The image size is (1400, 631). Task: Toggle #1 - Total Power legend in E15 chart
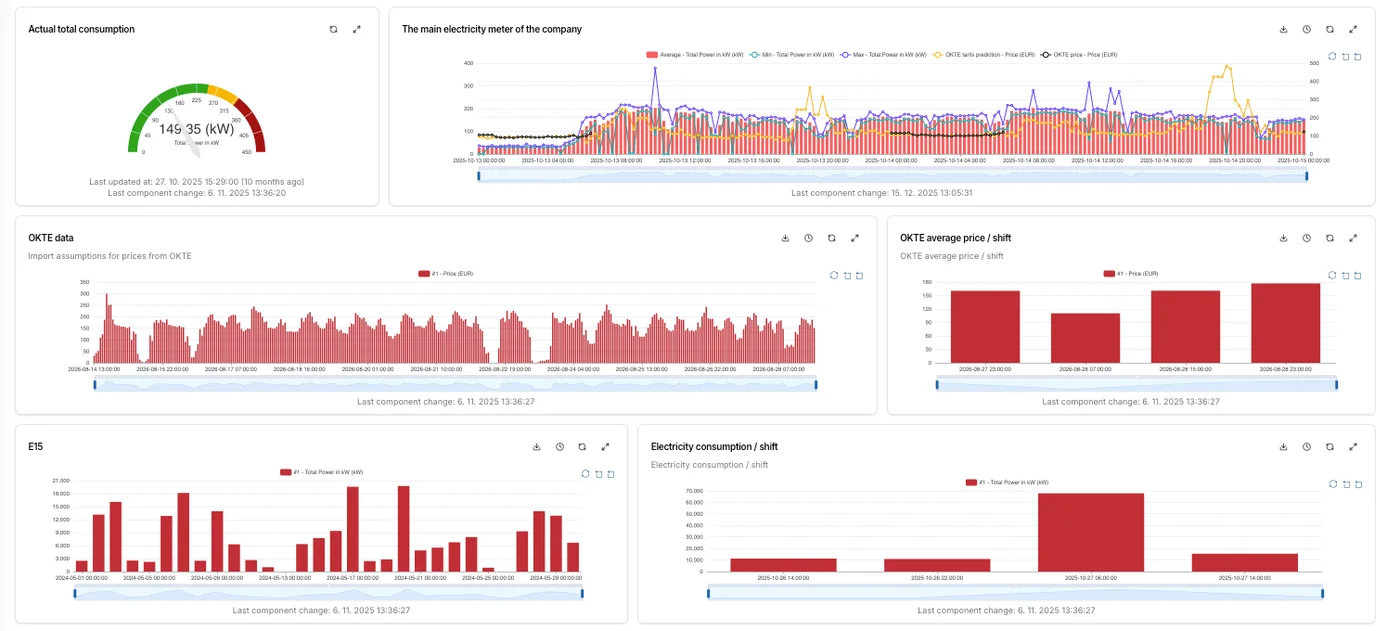(322, 472)
